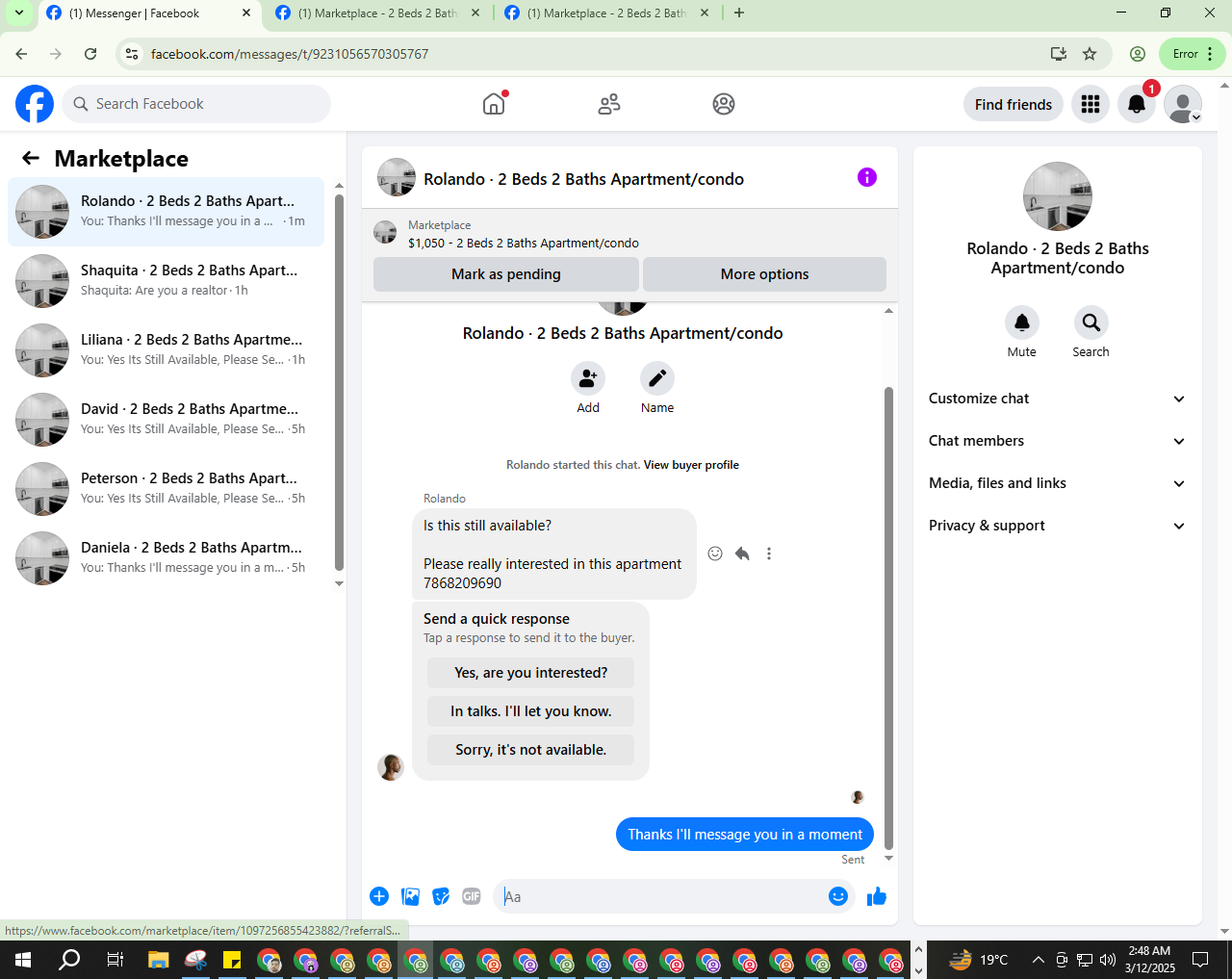
Task: Open Task View on taskbar
Action: pos(115,960)
